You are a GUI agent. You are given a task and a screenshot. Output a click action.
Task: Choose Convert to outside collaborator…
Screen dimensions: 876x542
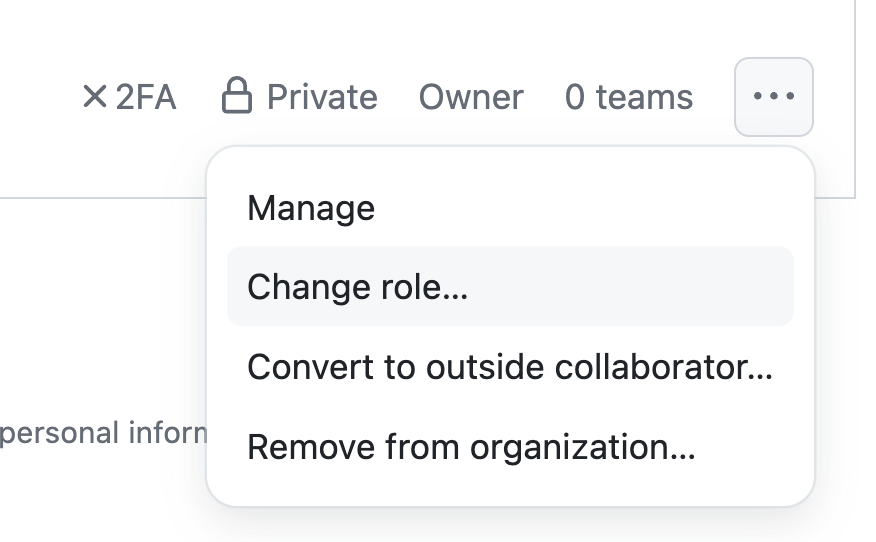pyautogui.click(x=510, y=367)
